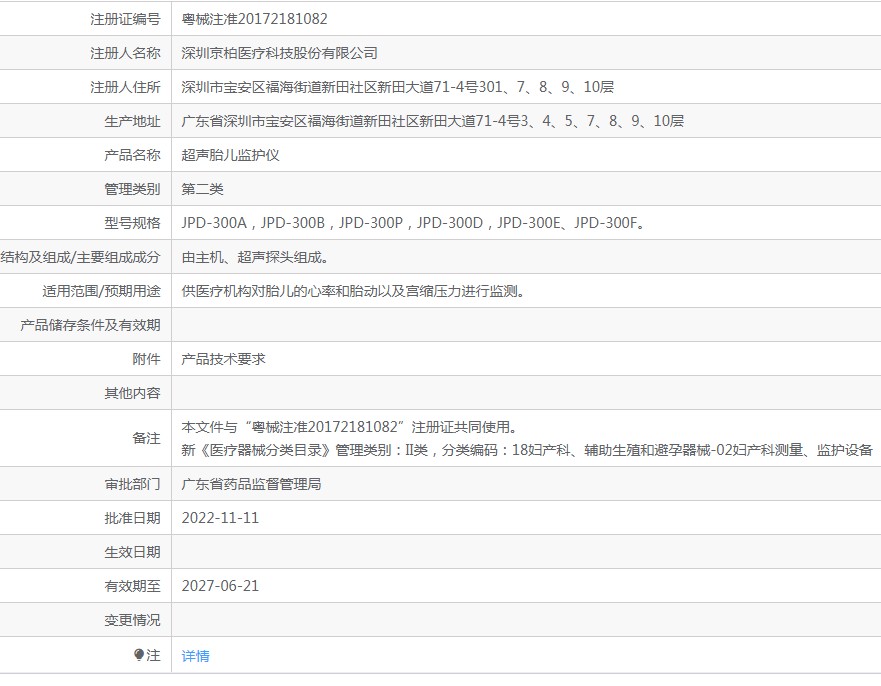The height and width of the screenshot is (686, 881).
Task: Click approving department 广东省药品监督管理局
Action: pyautogui.click(x=251, y=484)
